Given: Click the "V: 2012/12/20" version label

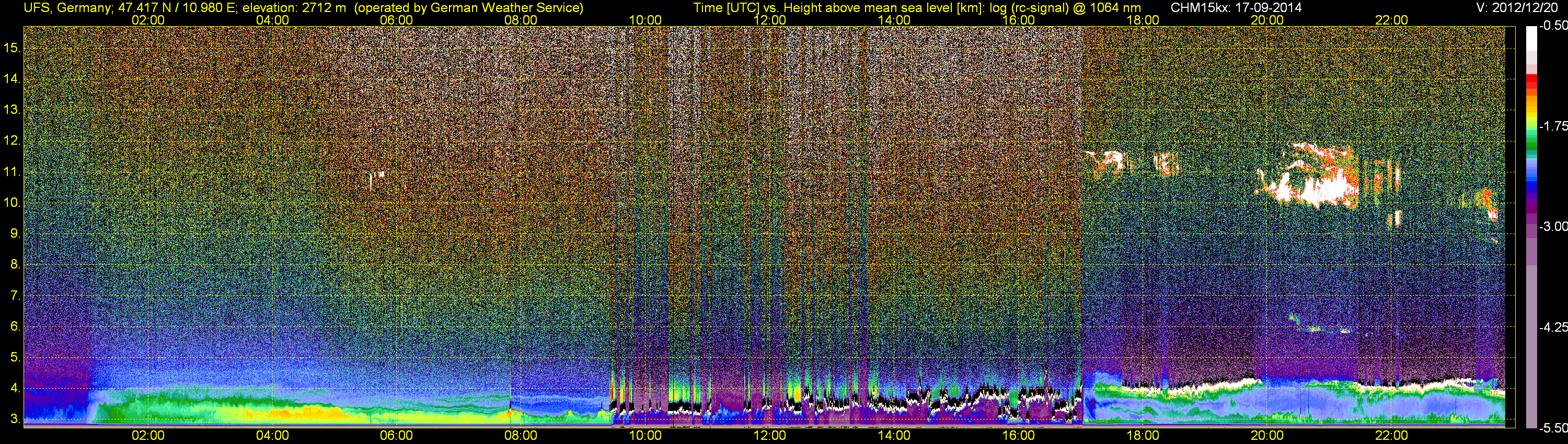Looking at the screenshot, I should click(x=1519, y=8).
